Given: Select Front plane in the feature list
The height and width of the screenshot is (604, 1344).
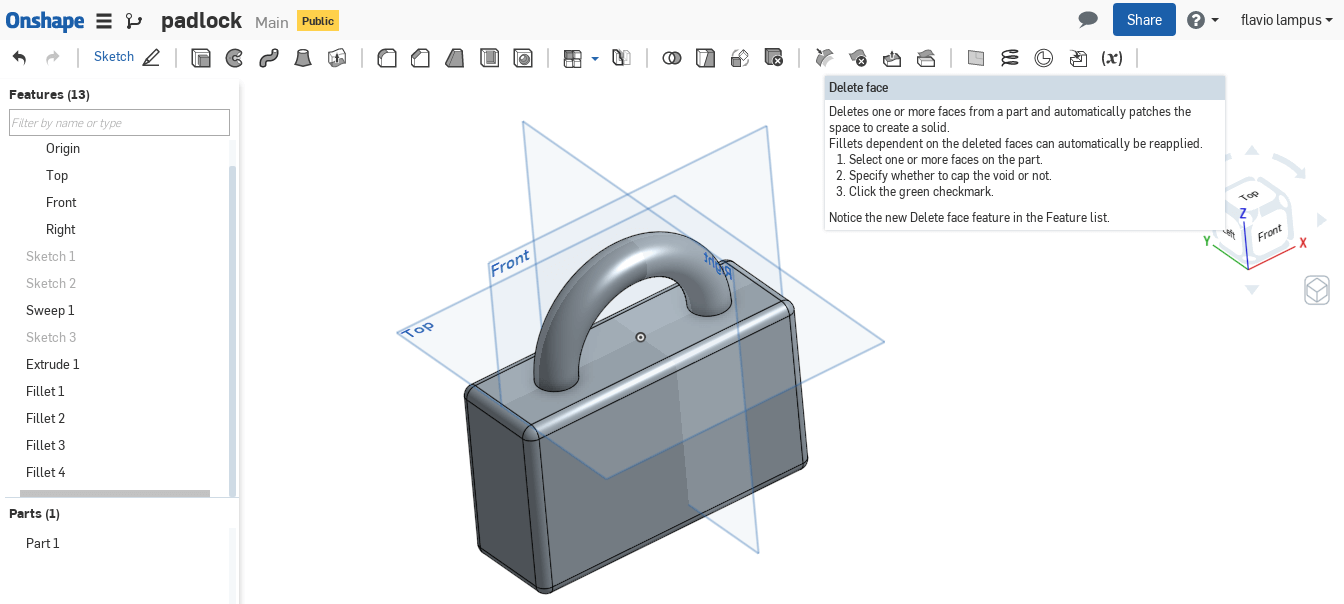Looking at the screenshot, I should tap(61, 202).
